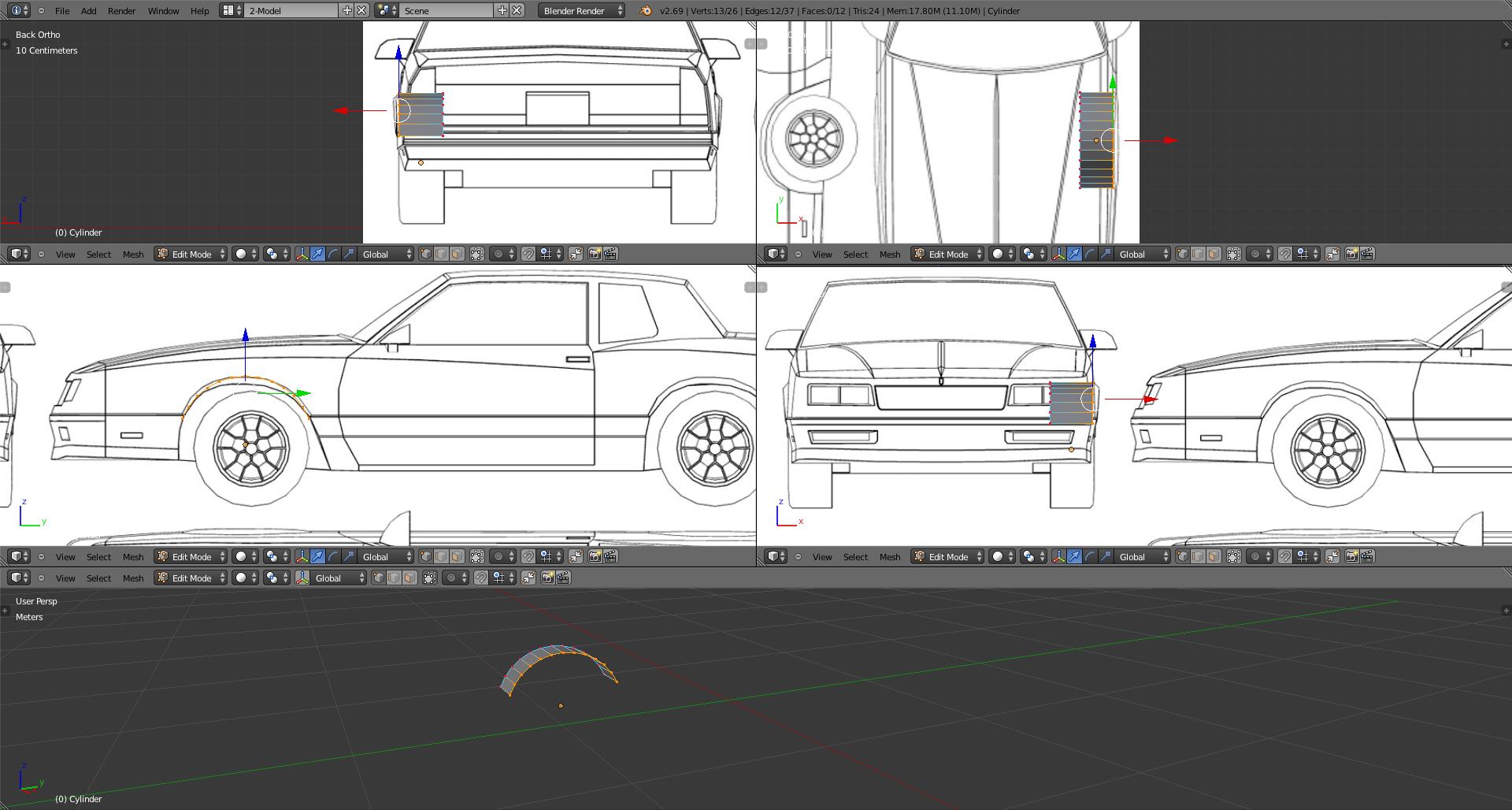Enable edge select mode in Back Ortho viewport
This screenshot has width=1512, height=810.
point(441,254)
